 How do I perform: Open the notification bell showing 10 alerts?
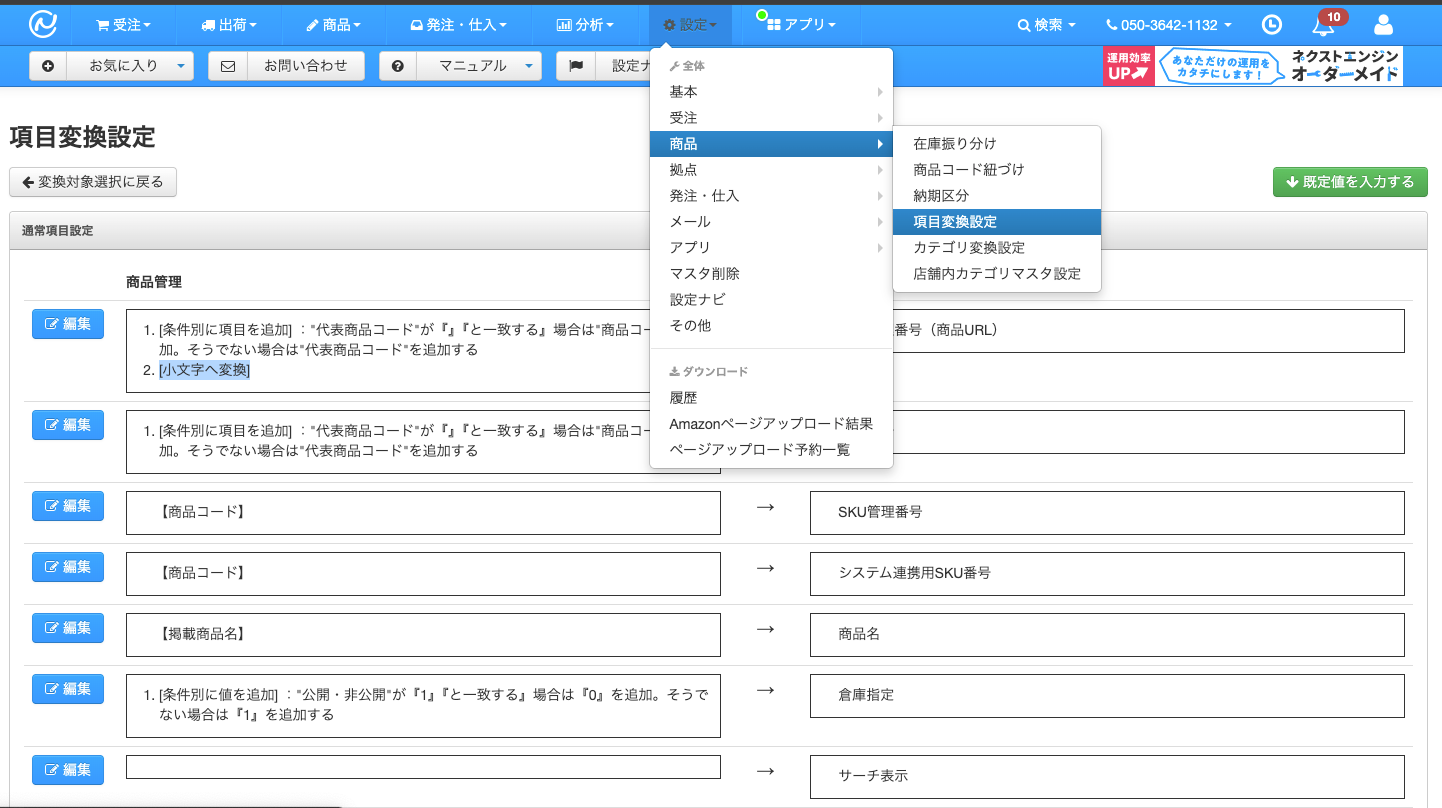[x=1323, y=26]
